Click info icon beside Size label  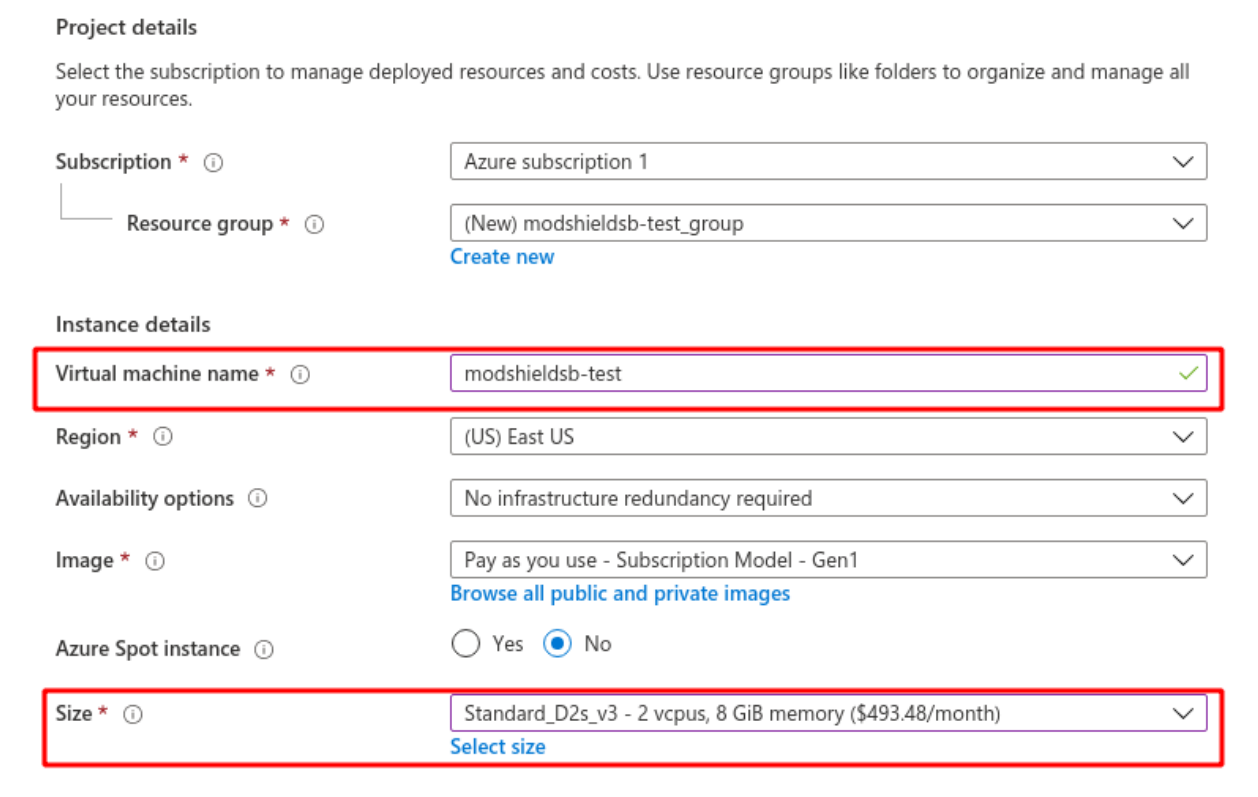point(133,714)
